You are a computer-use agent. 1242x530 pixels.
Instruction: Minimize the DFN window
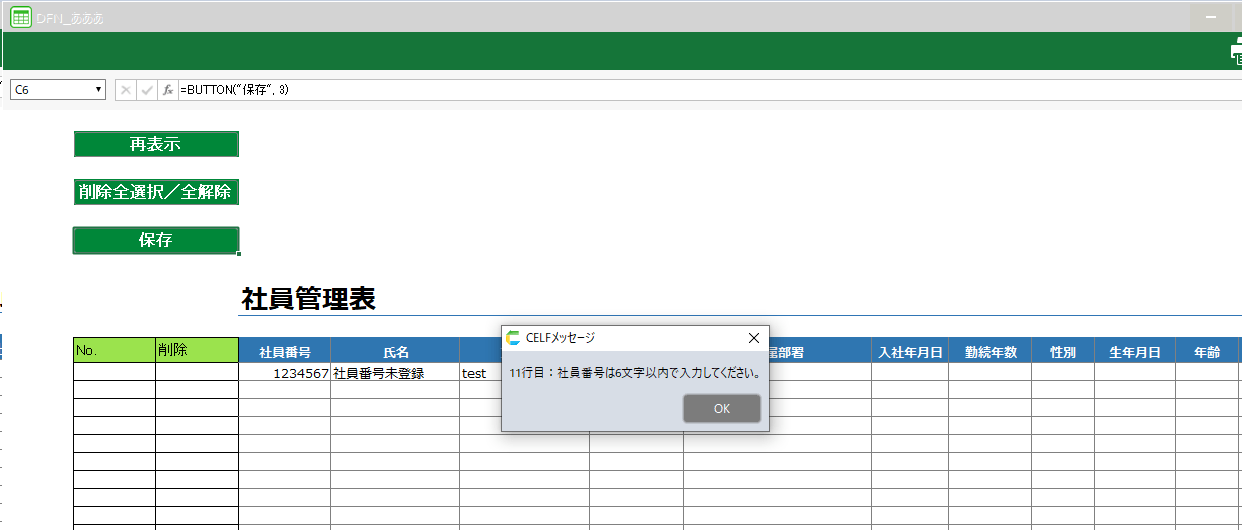pyautogui.click(x=1211, y=17)
